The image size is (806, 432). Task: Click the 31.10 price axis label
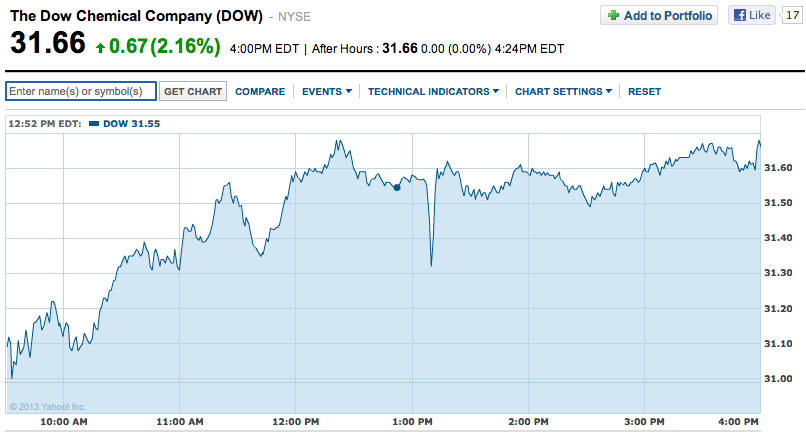[x=778, y=344]
